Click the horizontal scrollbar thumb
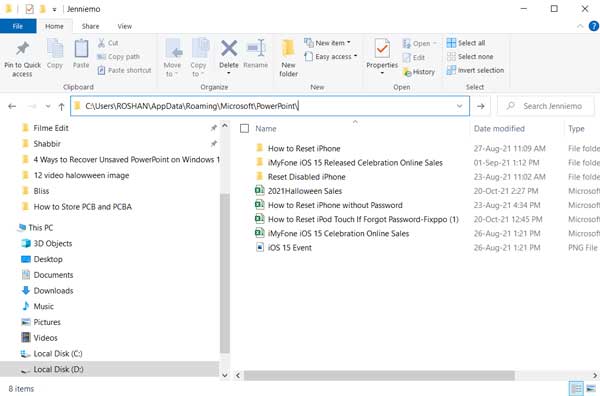600x396 pixels. tap(379, 375)
